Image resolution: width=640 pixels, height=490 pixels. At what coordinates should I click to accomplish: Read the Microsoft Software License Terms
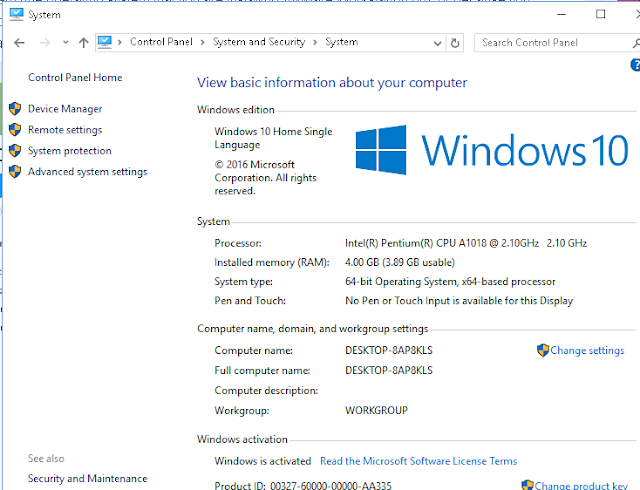point(418,461)
